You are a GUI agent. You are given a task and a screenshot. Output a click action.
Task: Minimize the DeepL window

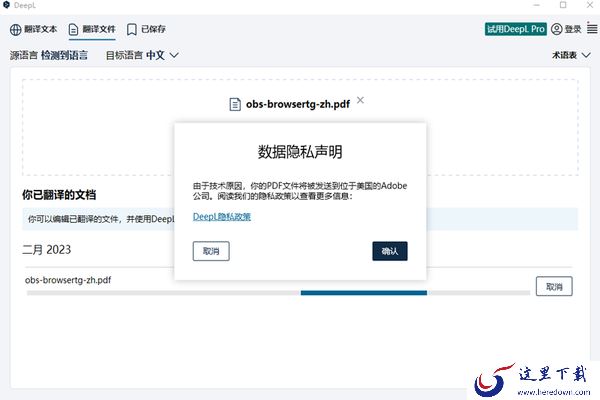tap(536, 5)
